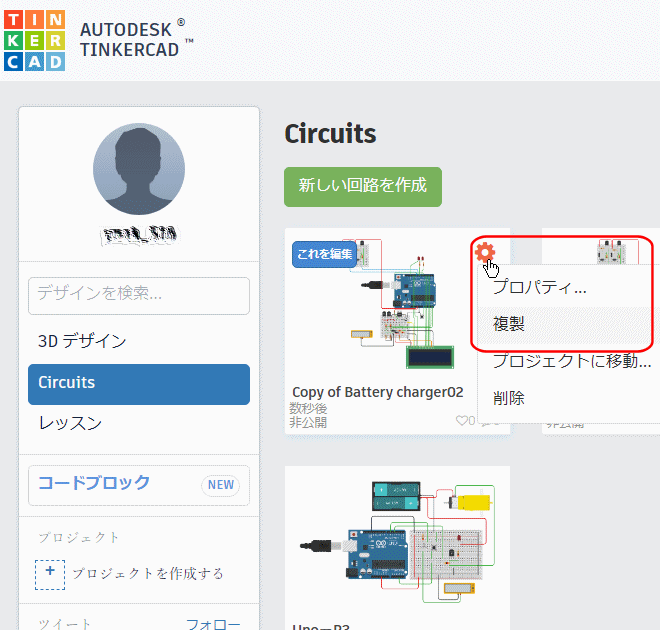Screen dimensions: 660x630
Task: Click the orange gear settings icon
Action: 485,251
